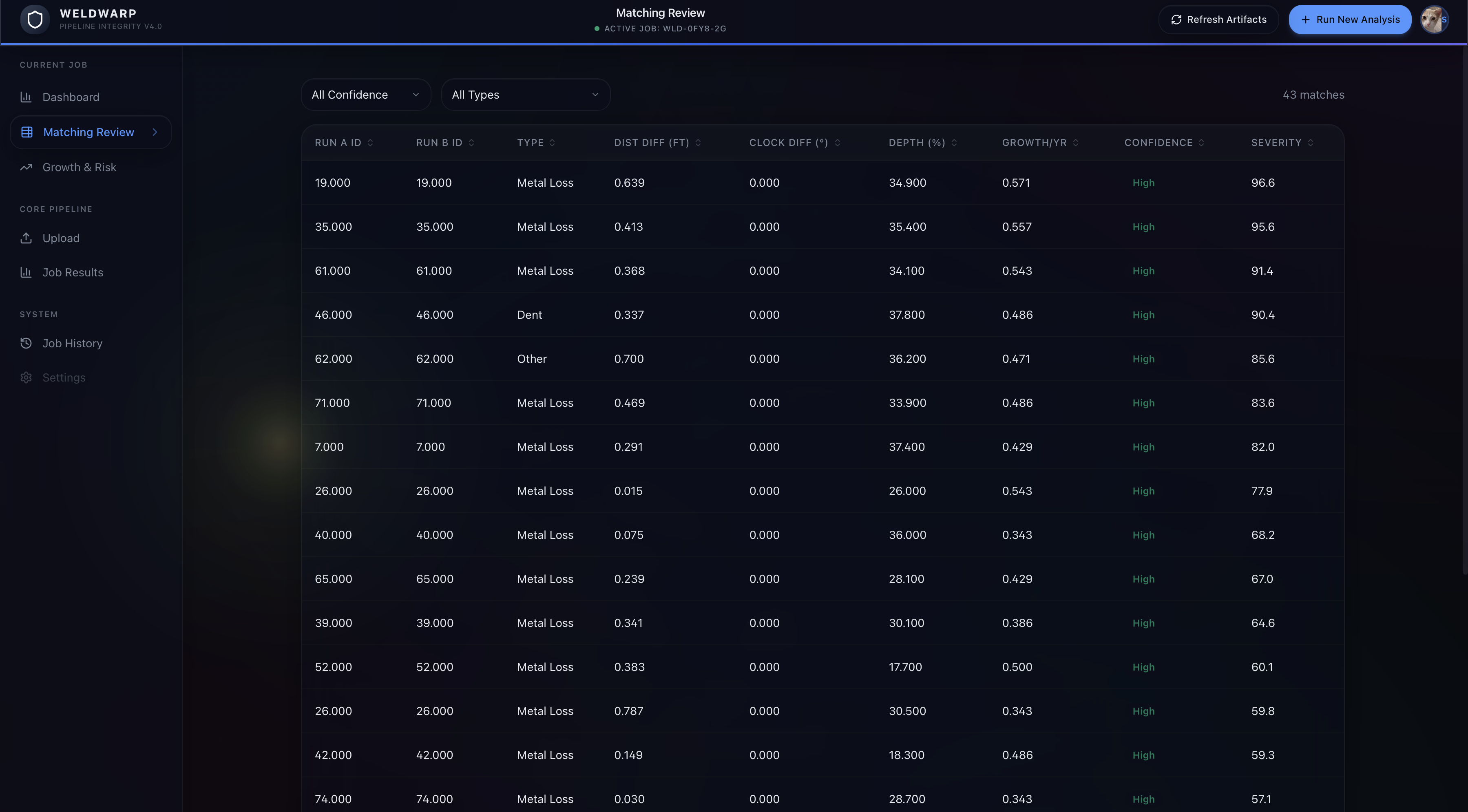Click the WeldWarp shield logo icon

click(35, 20)
